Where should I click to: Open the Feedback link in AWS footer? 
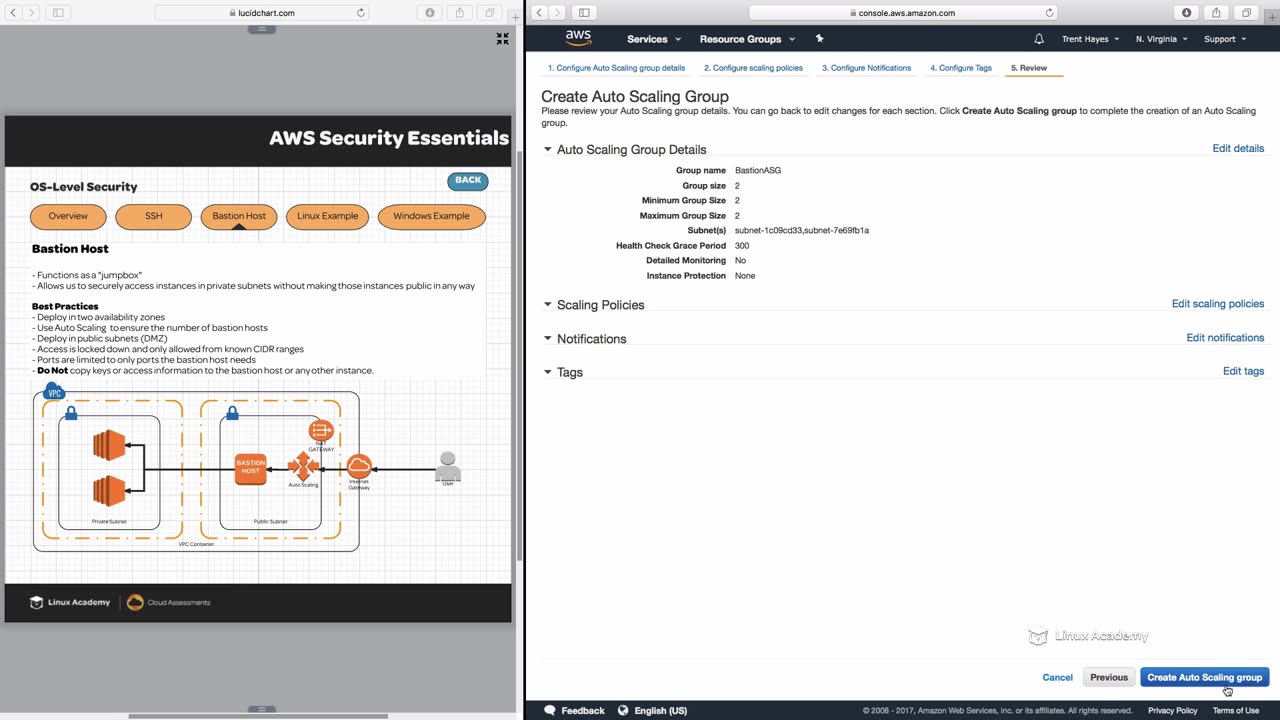tap(574, 711)
